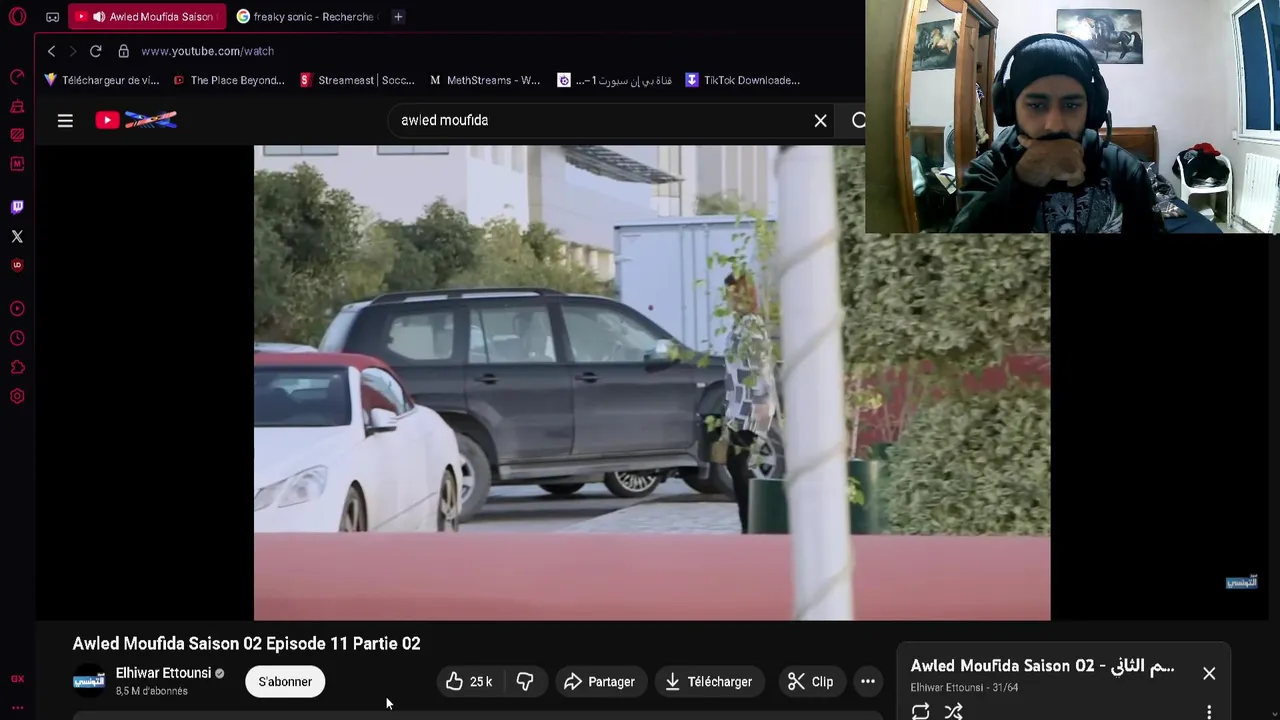Open YouTube hamburger guide menu

65,120
